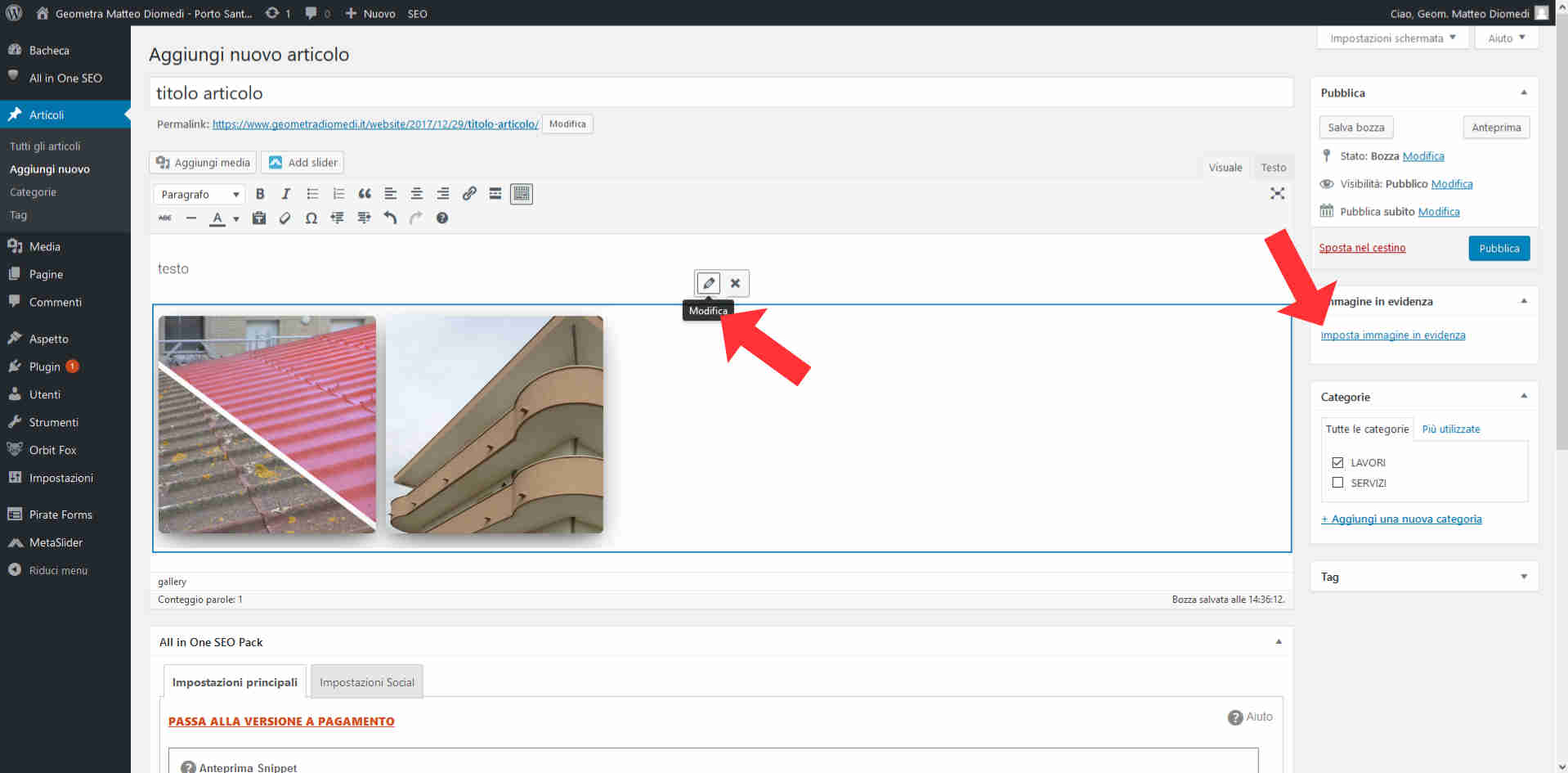Click Aggiungi media button
The height and width of the screenshot is (773, 1568).
(x=203, y=162)
